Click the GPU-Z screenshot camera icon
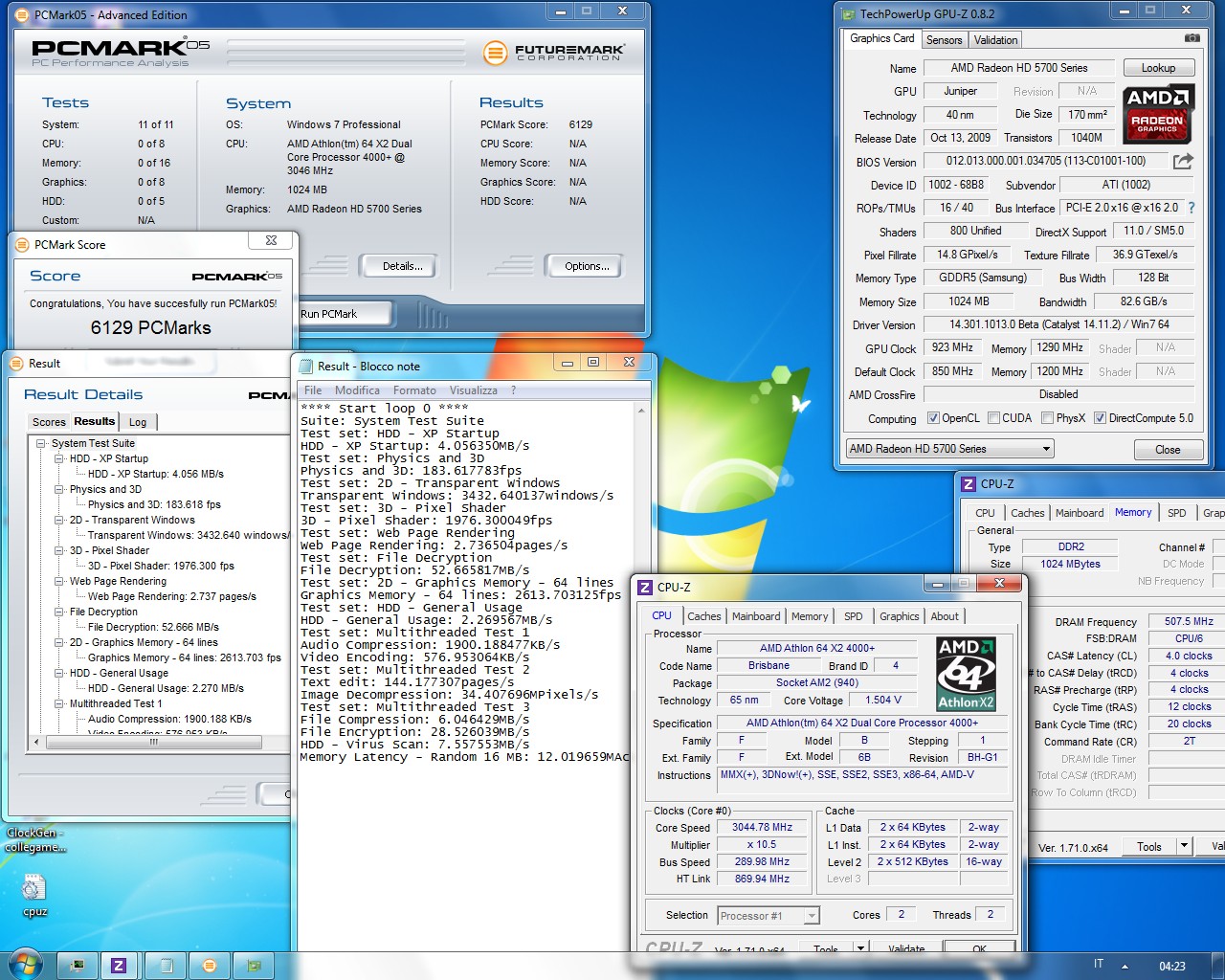This screenshot has width=1225, height=980. click(x=1192, y=38)
